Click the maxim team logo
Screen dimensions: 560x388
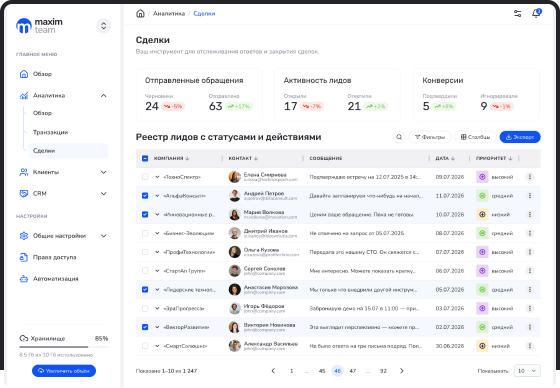point(39,26)
